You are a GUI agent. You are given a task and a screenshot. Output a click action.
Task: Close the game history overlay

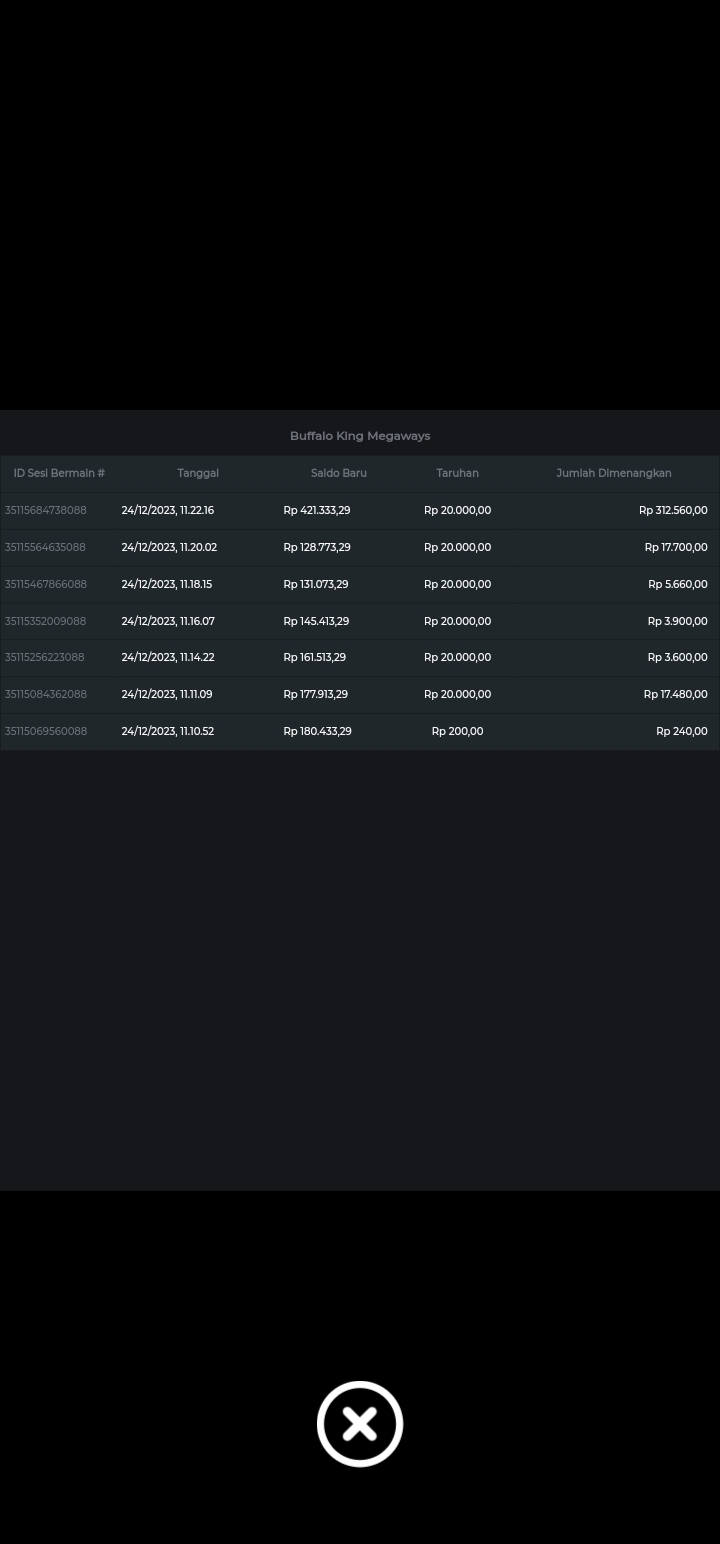coord(360,1424)
